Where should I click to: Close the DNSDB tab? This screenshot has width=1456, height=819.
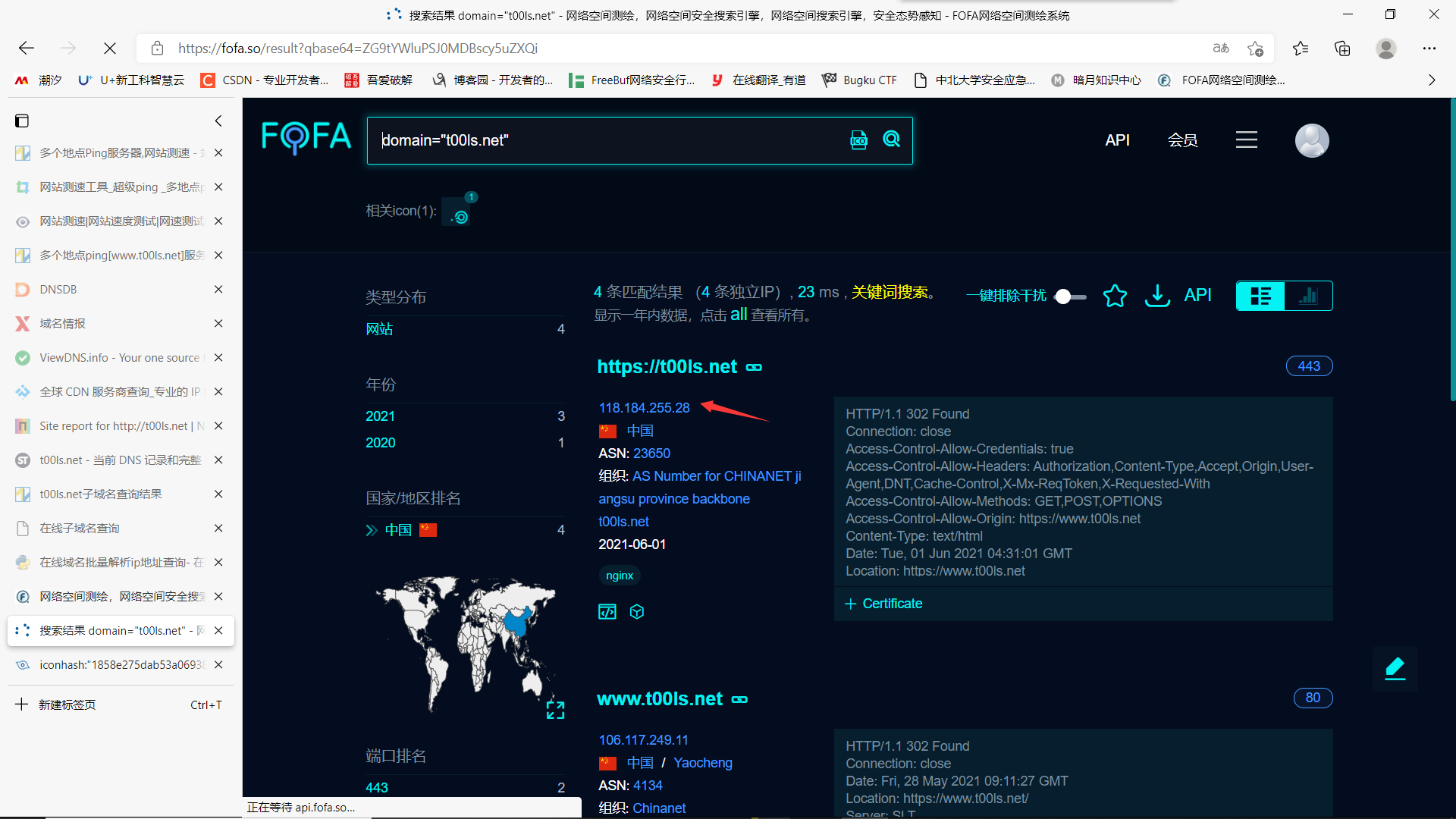(218, 290)
